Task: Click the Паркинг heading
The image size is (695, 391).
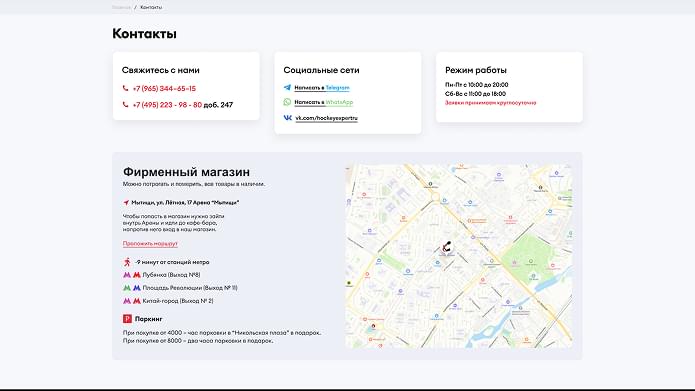Action: point(148,319)
